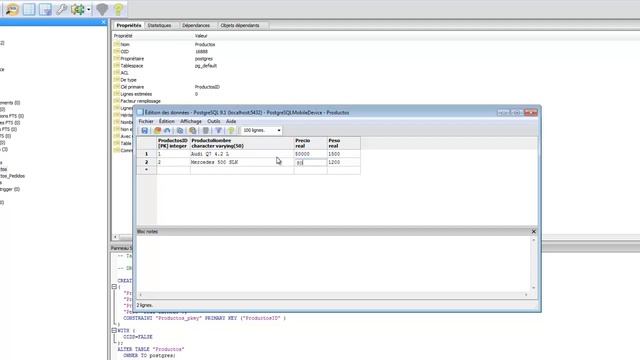This screenshot has height=360, width=640.
Task: Open the plugins dropdown arrow
Action: click(89, 9)
